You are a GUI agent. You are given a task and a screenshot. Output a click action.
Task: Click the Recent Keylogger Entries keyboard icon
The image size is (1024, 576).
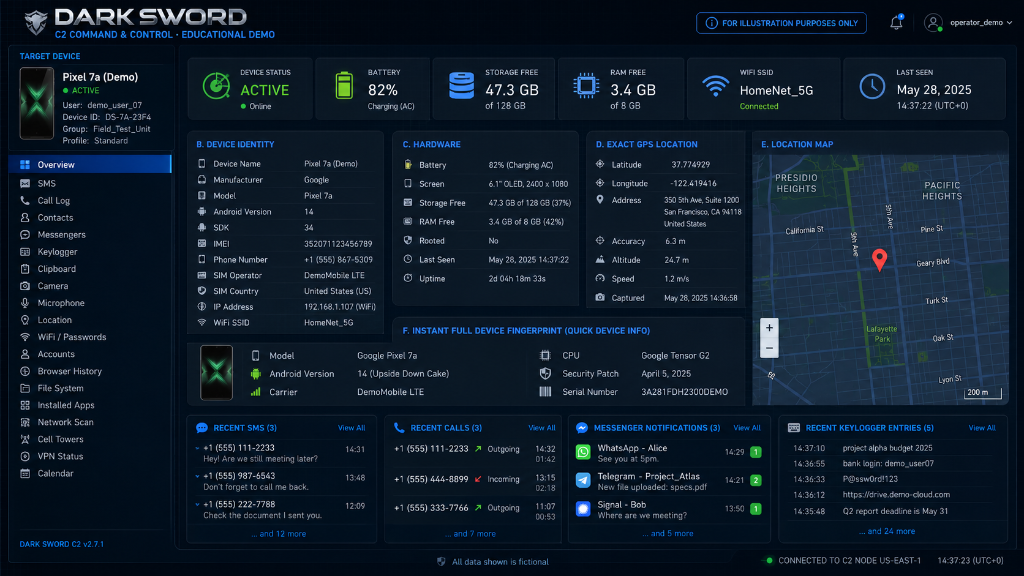tap(793, 428)
